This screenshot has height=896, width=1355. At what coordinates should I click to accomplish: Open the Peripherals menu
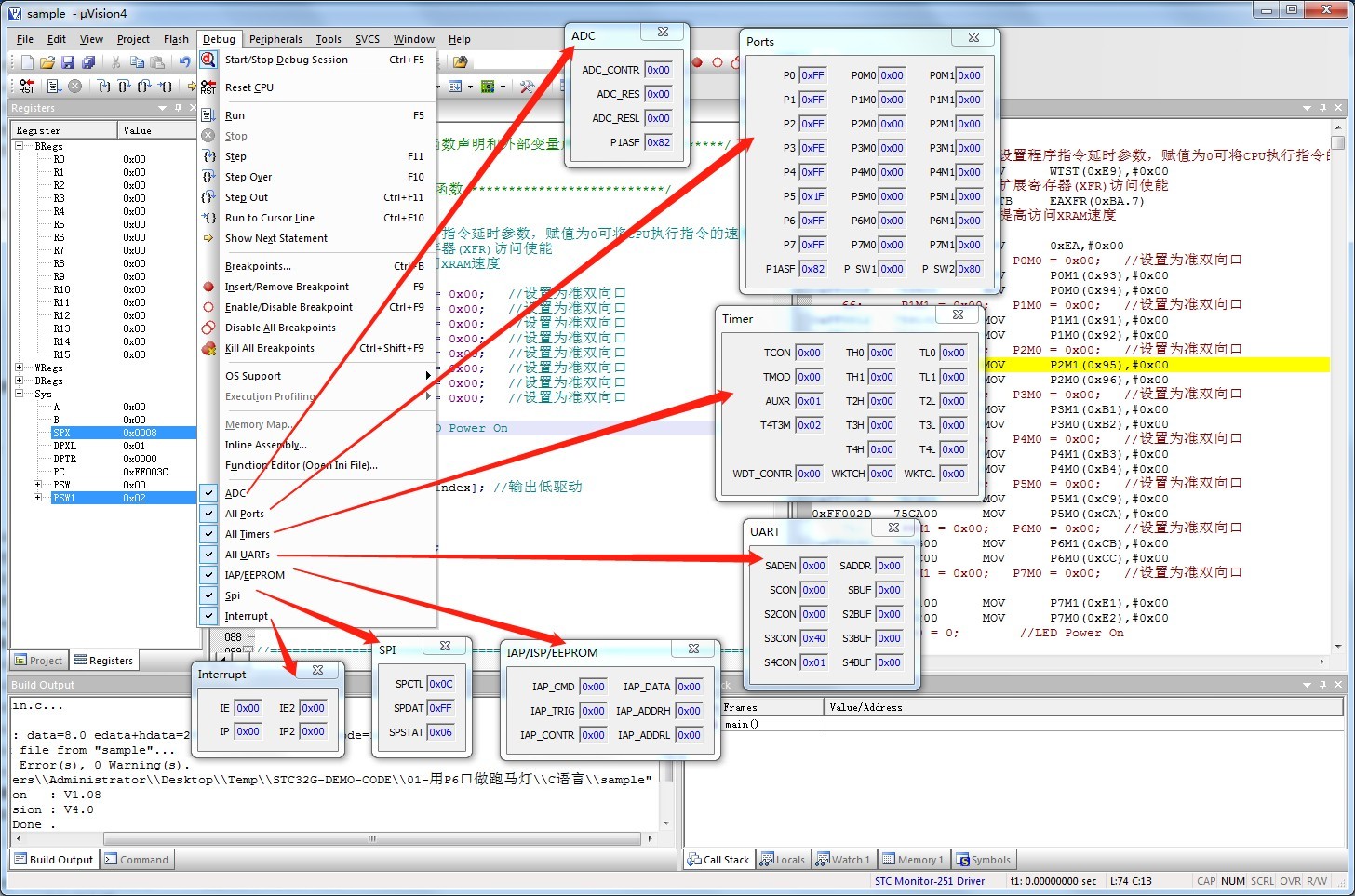[x=275, y=39]
